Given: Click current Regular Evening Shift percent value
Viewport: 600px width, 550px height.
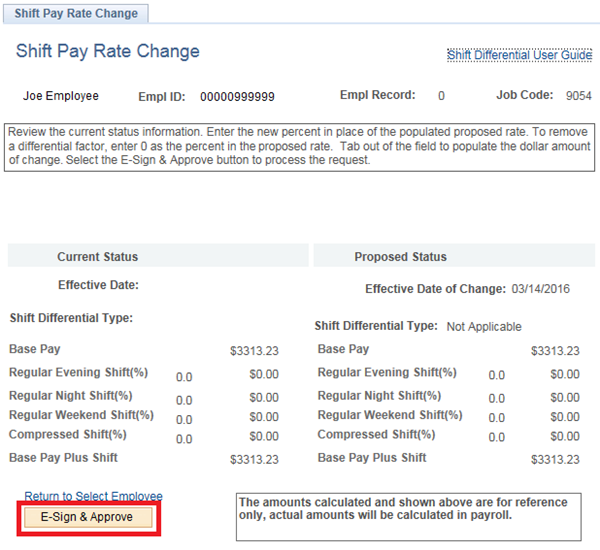Looking at the screenshot, I should tap(184, 377).
